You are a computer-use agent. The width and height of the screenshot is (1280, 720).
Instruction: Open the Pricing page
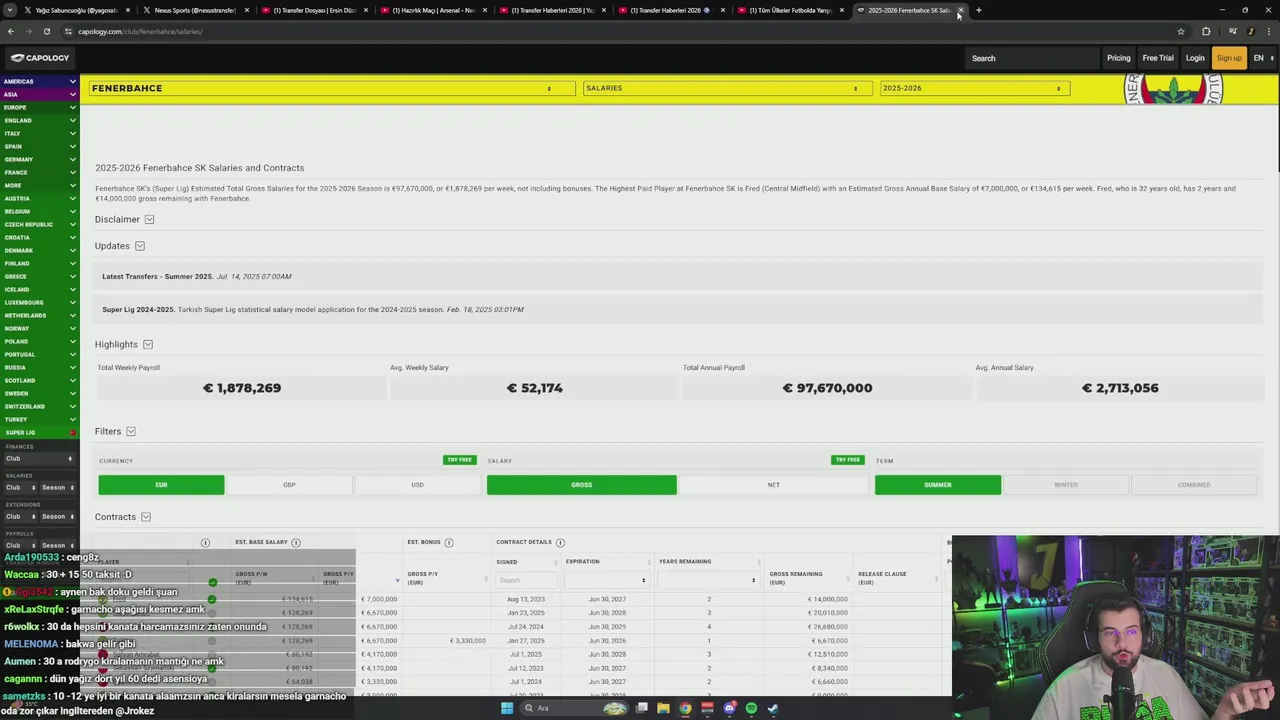1118,58
